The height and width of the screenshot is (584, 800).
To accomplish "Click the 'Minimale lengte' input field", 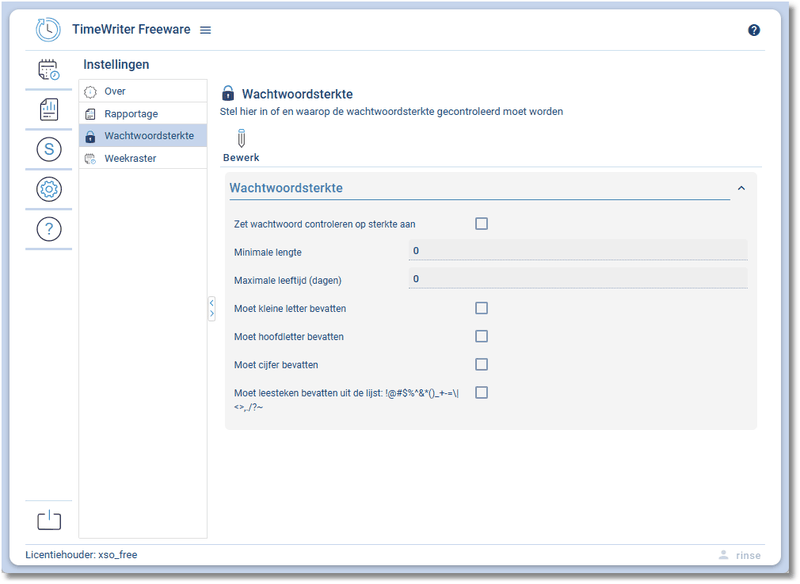I will 577,251.
